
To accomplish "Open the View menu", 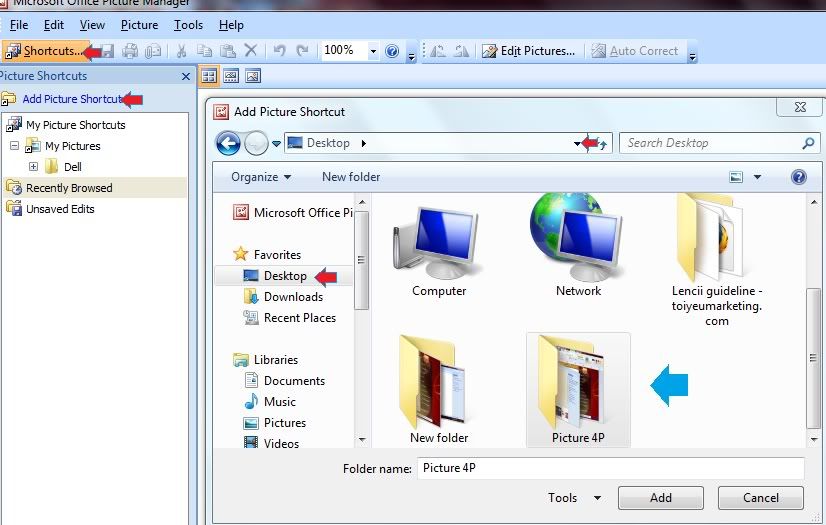I will [92, 25].
